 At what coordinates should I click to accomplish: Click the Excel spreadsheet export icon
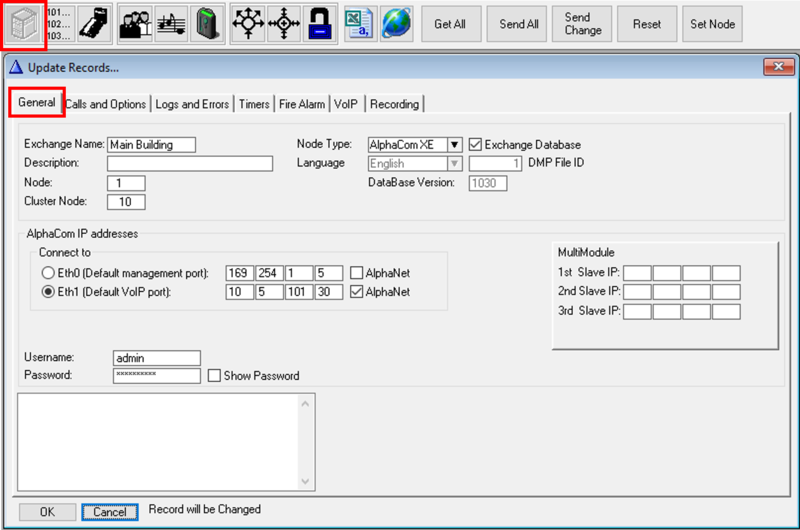coord(360,24)
